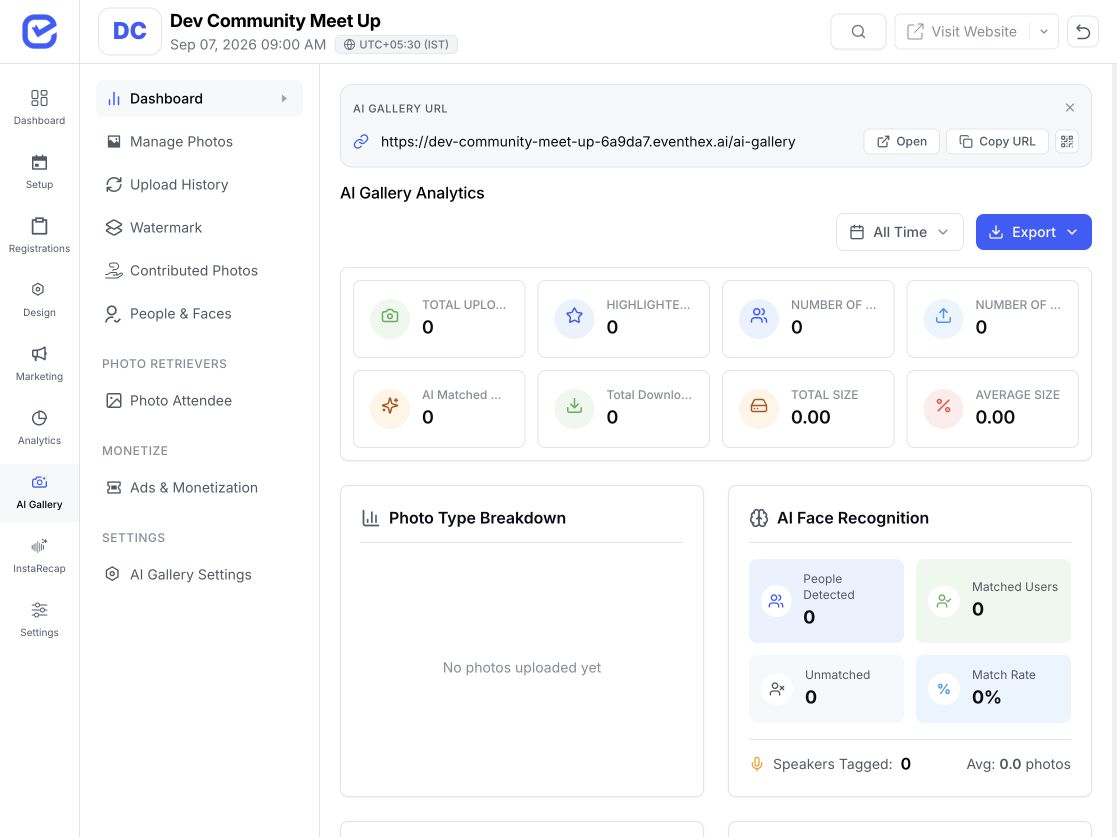Click the 'Avg: 0.0 photos' text
The height and width of the screenshot is (837, 1117).
click(1018, 764)
